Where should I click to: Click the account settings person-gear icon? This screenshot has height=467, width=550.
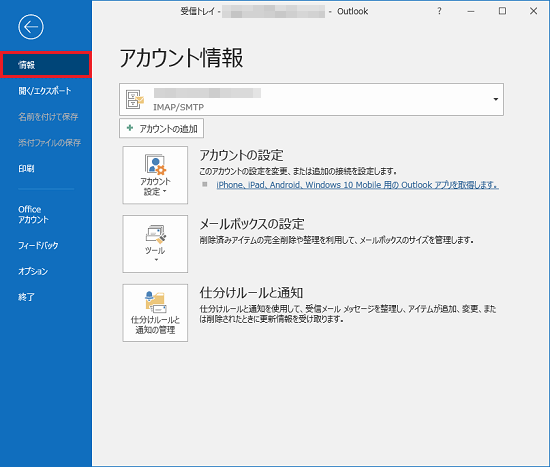[x=155, y=165]
